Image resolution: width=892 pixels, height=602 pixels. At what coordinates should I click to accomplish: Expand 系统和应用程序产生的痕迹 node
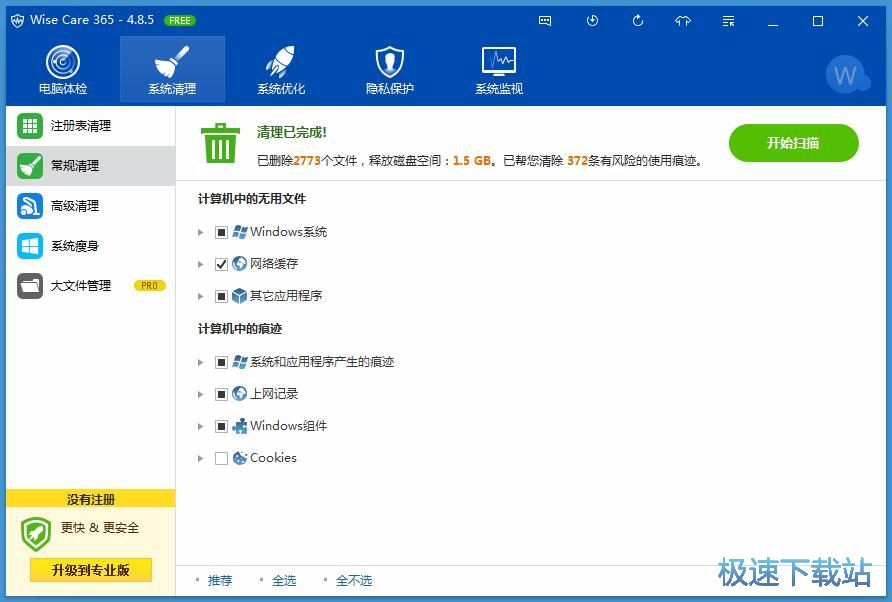(x=200, y=362)
